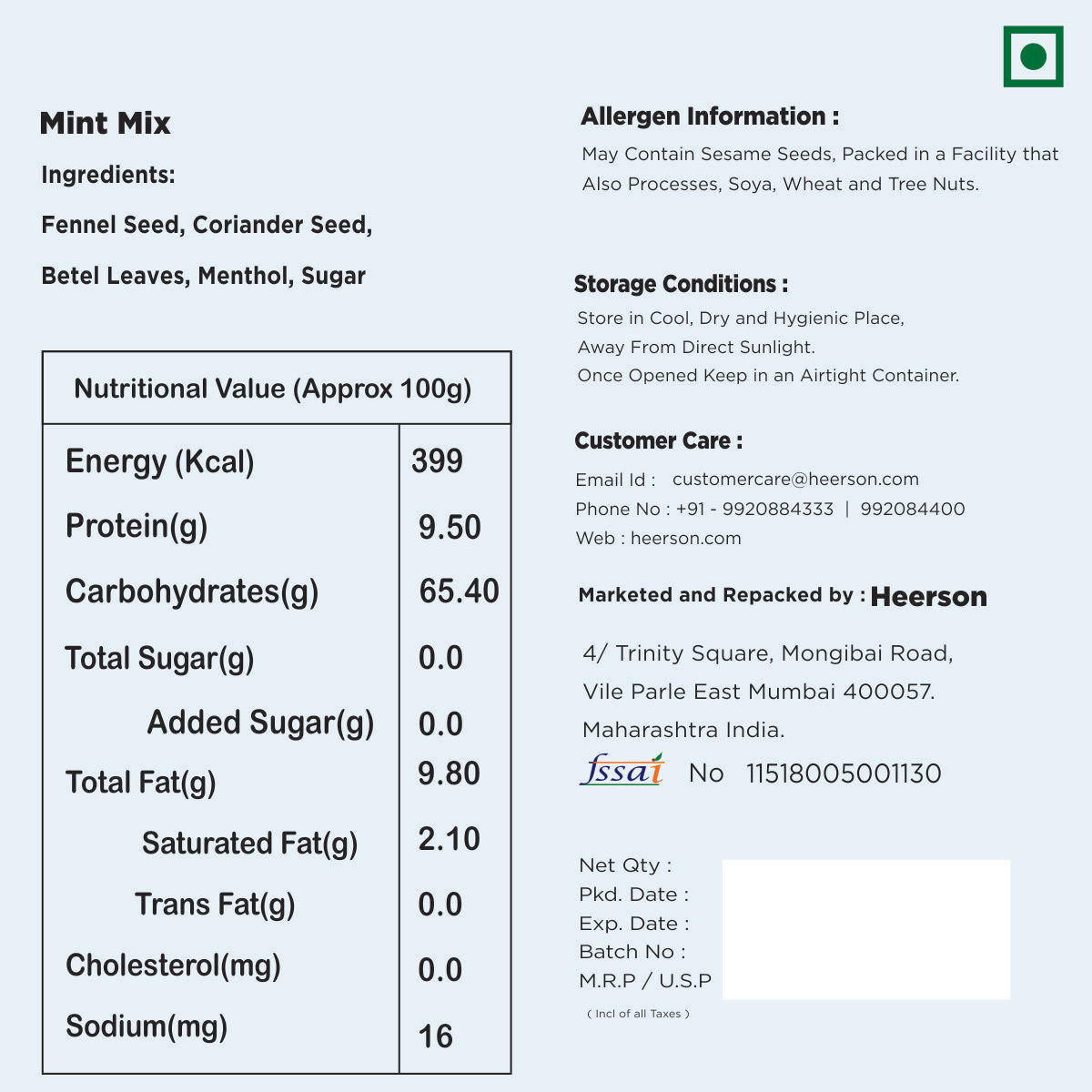
Task: Click the Heerson brand name
Action: tap(928, 597)
